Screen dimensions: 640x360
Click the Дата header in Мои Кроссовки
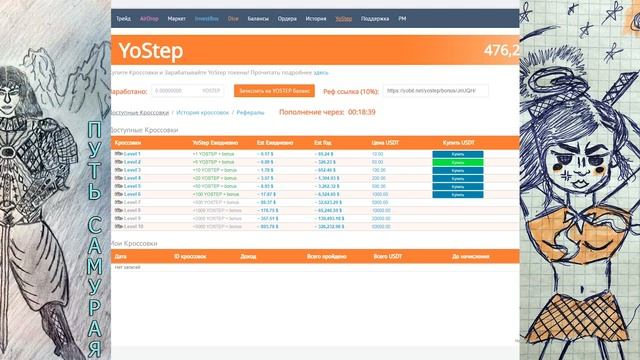tap(120, 257)
